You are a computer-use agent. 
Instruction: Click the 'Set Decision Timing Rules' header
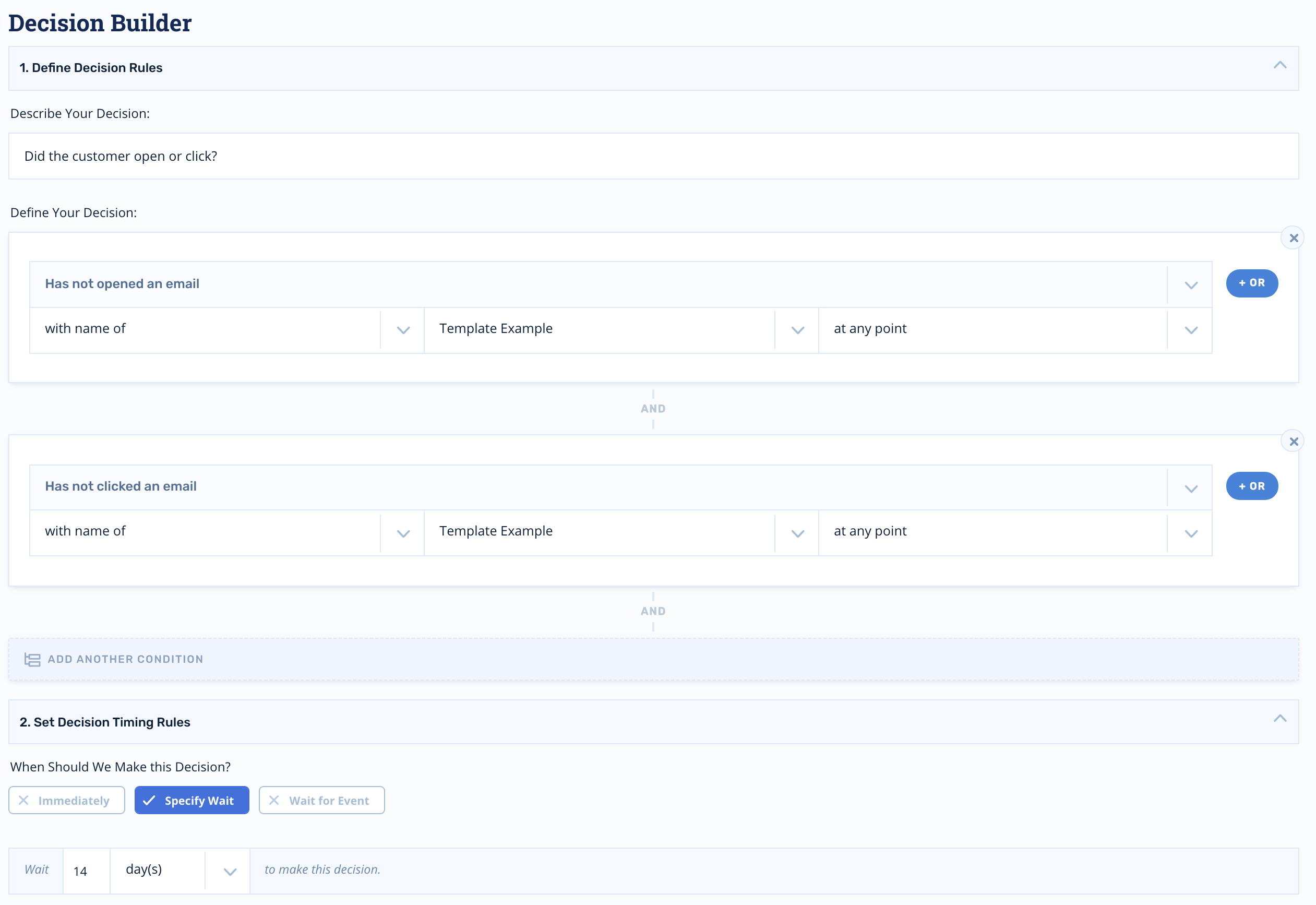105,722
